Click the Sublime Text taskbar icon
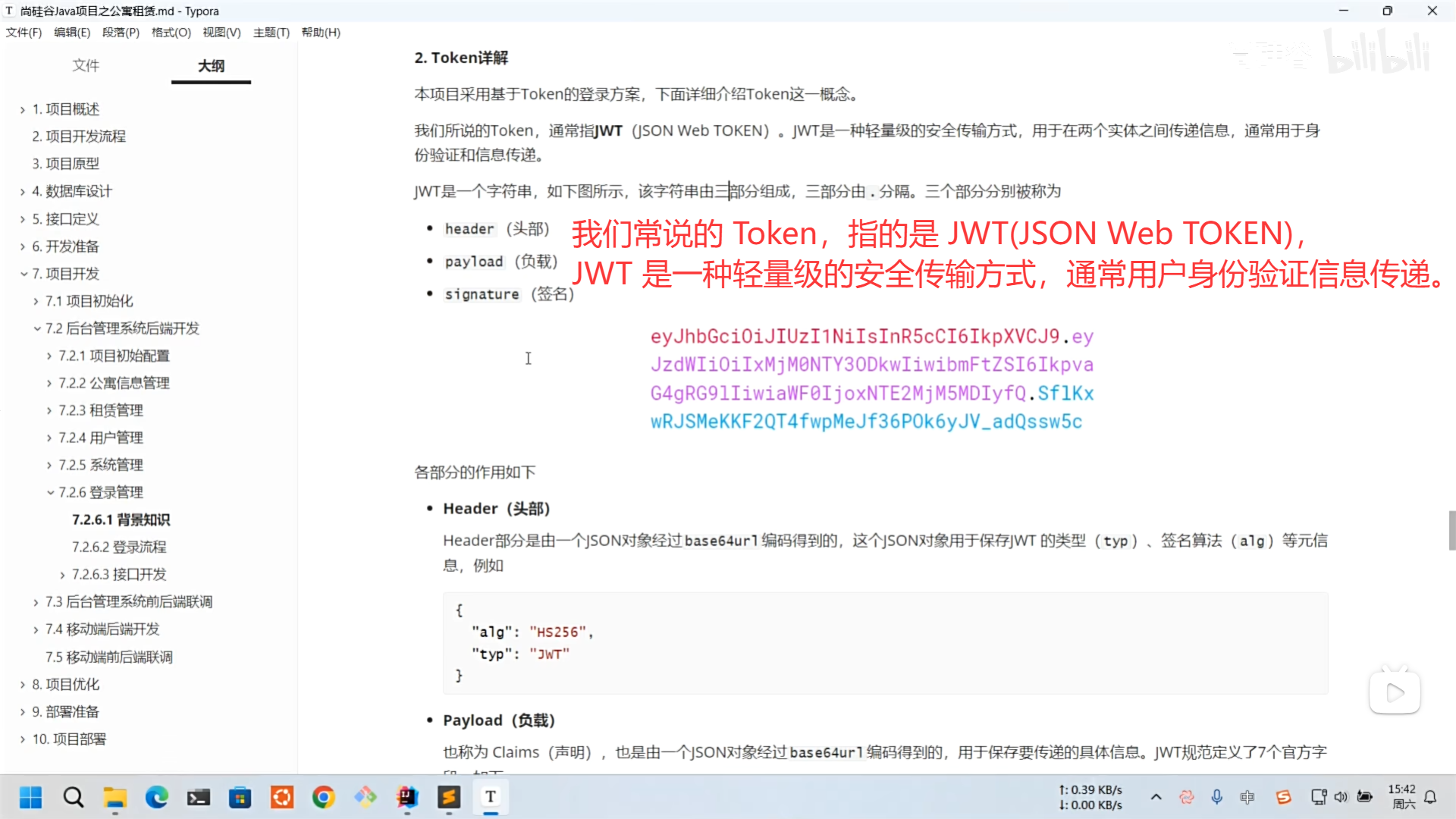Viewport: 1456px width, 819px height. (x=449, y=797)
